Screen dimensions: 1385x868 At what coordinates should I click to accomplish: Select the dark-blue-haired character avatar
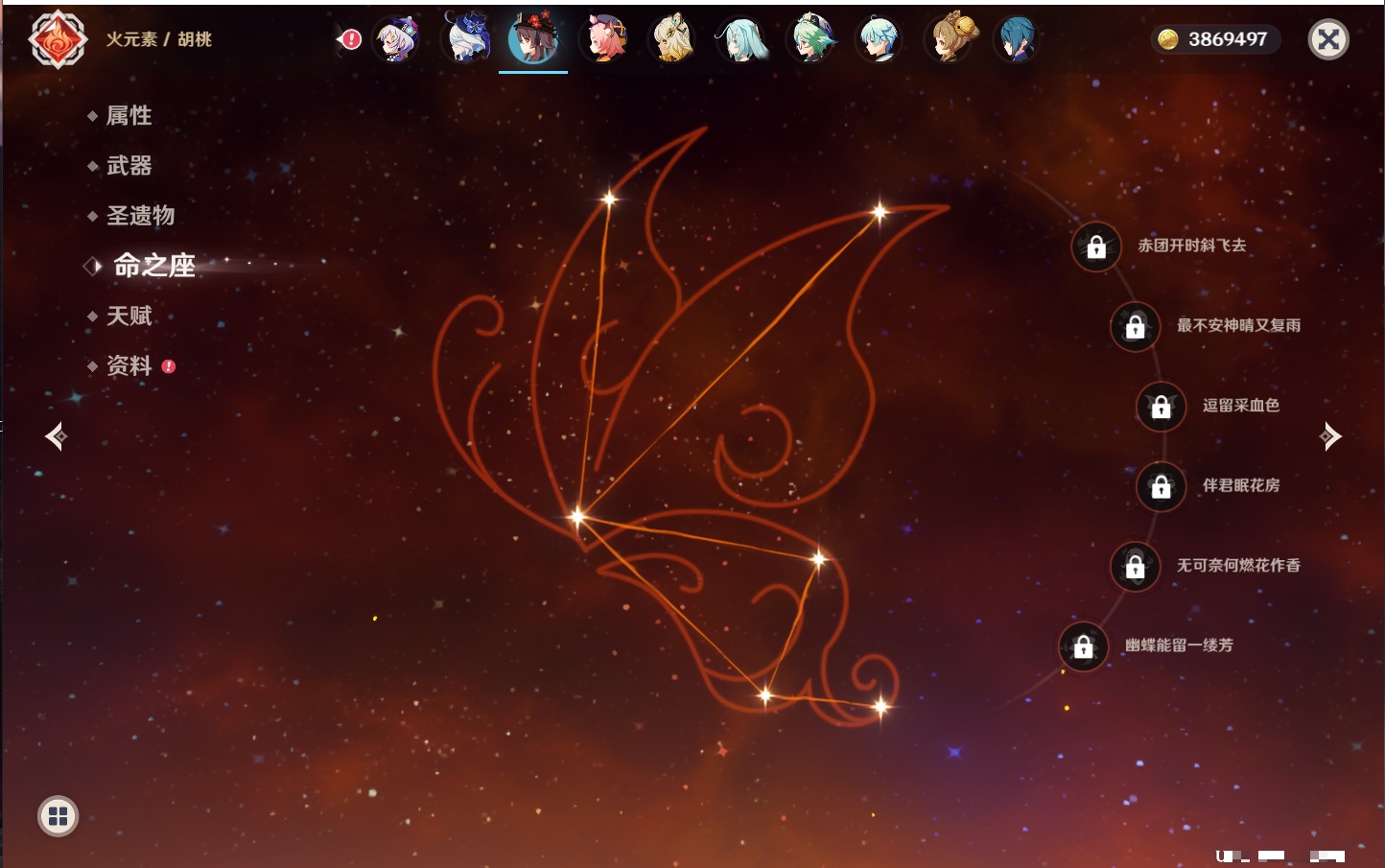click(1017, 39)
